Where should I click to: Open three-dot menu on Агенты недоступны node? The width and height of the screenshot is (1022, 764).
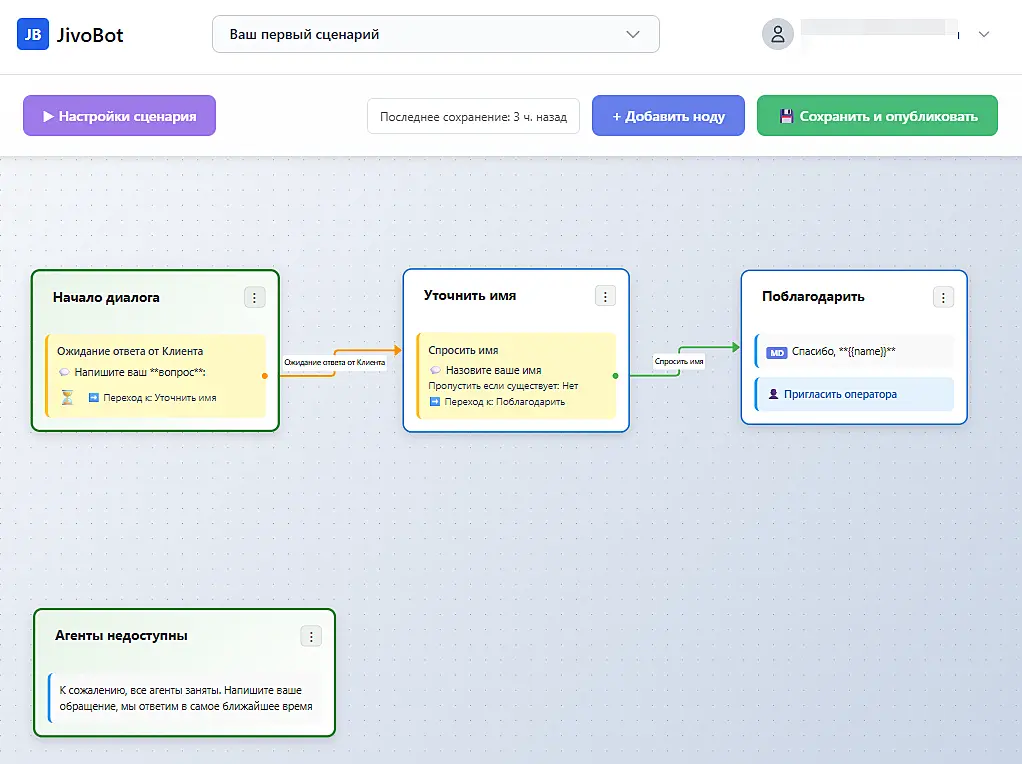[311, 637]
